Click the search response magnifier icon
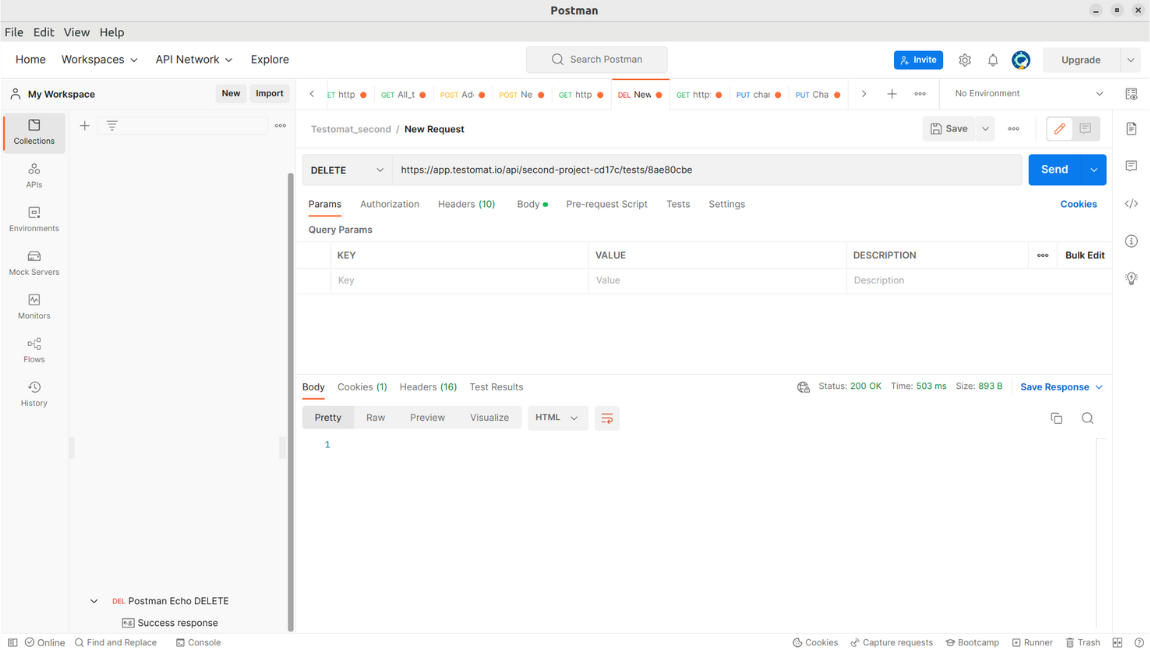1150x650 pixels. tap(1087, 418)
